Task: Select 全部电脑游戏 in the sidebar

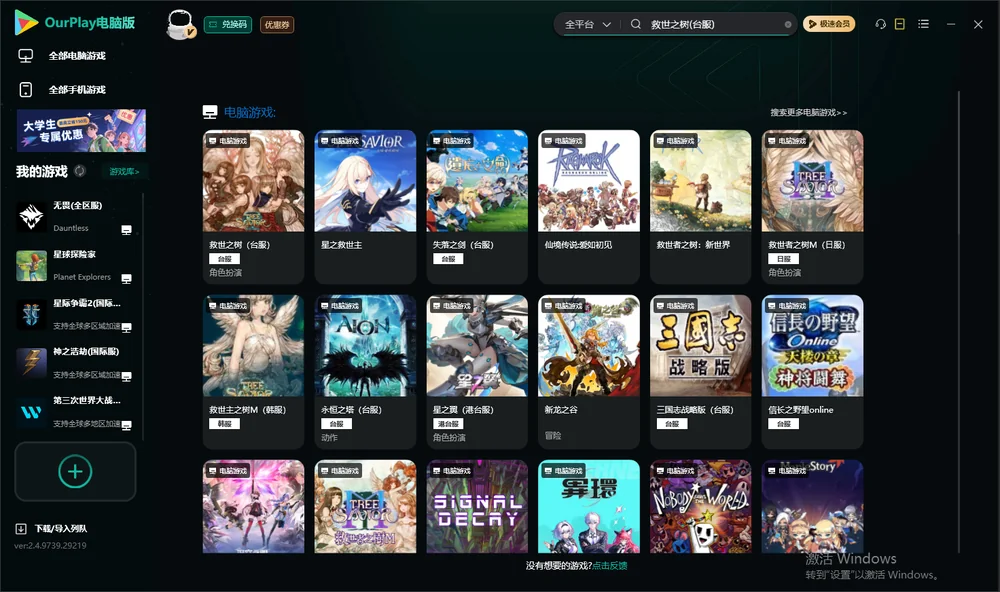Action: (77, 56)
